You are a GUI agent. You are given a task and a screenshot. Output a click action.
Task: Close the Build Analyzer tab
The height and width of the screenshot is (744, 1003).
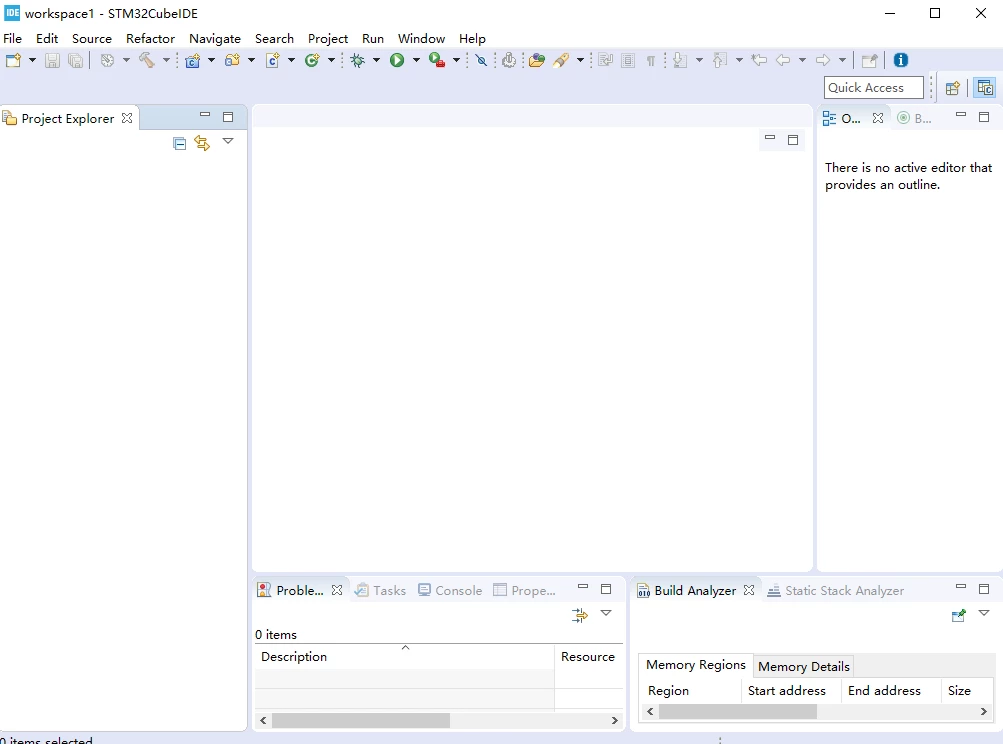[749, 590]
